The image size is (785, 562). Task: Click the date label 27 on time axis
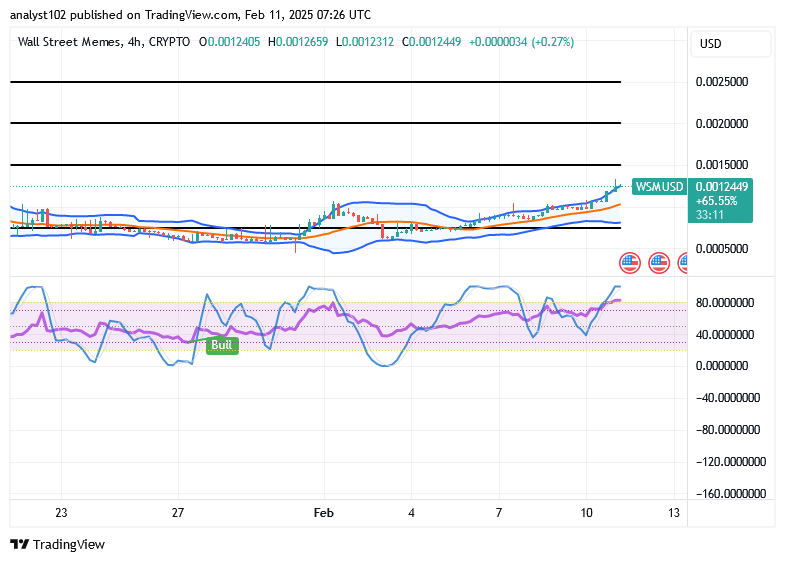[x=178, y=513]
